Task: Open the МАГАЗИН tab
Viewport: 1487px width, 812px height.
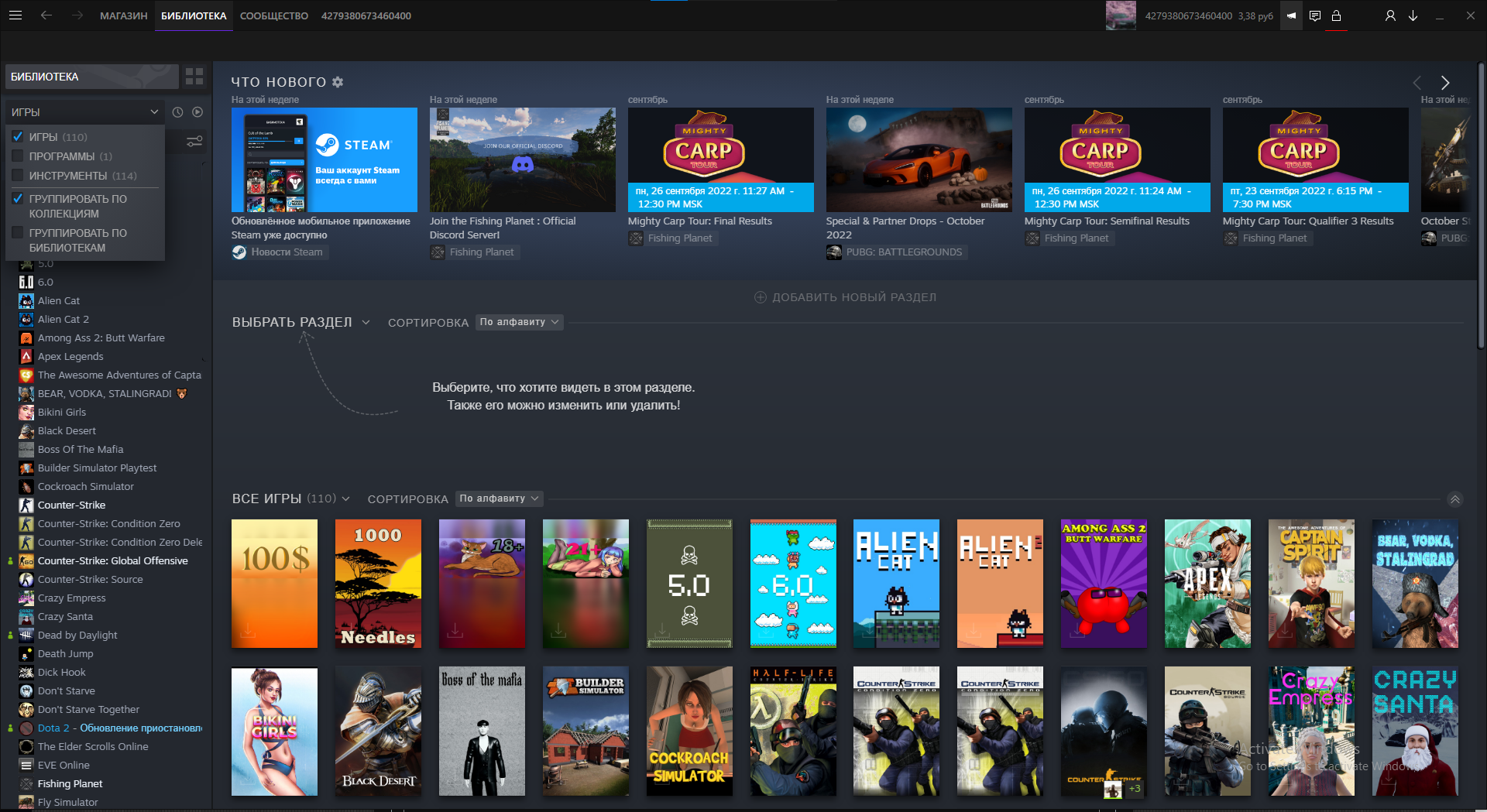Action: pyautogui.click(x=123, y=15)
